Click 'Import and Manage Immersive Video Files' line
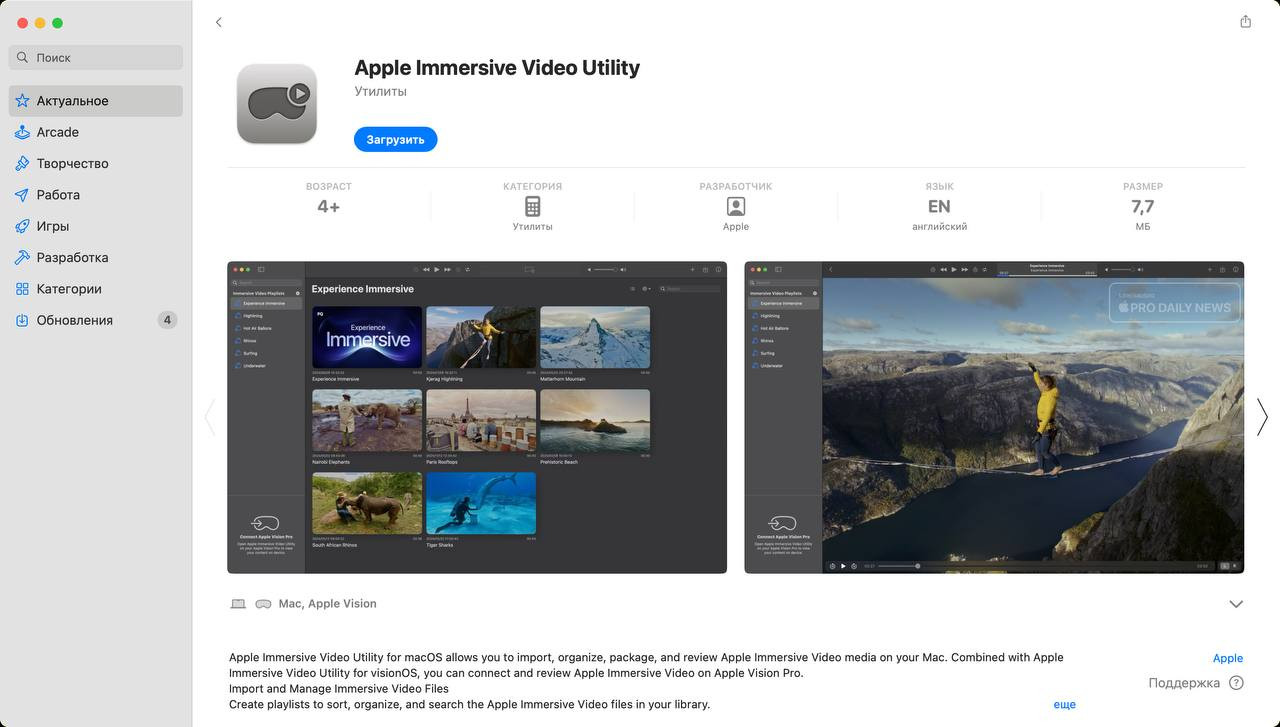 pos(339,689)
